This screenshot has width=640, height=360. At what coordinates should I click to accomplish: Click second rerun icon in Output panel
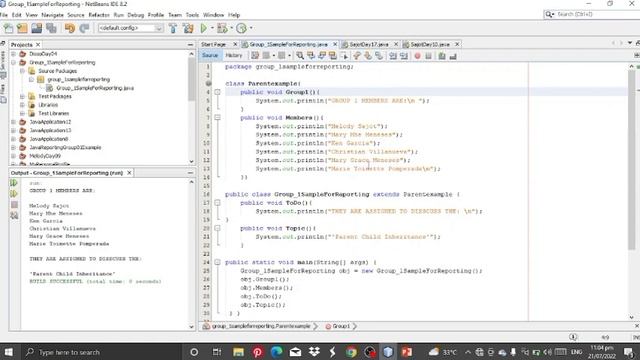coord(14,193)
